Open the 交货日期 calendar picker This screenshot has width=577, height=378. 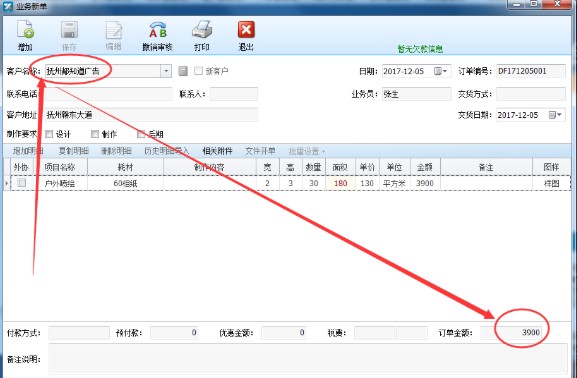click(555, 115)
